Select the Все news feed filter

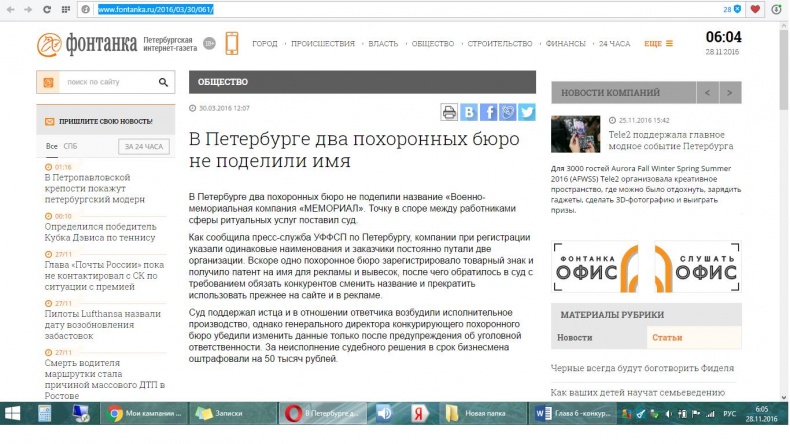coord(51,146)
